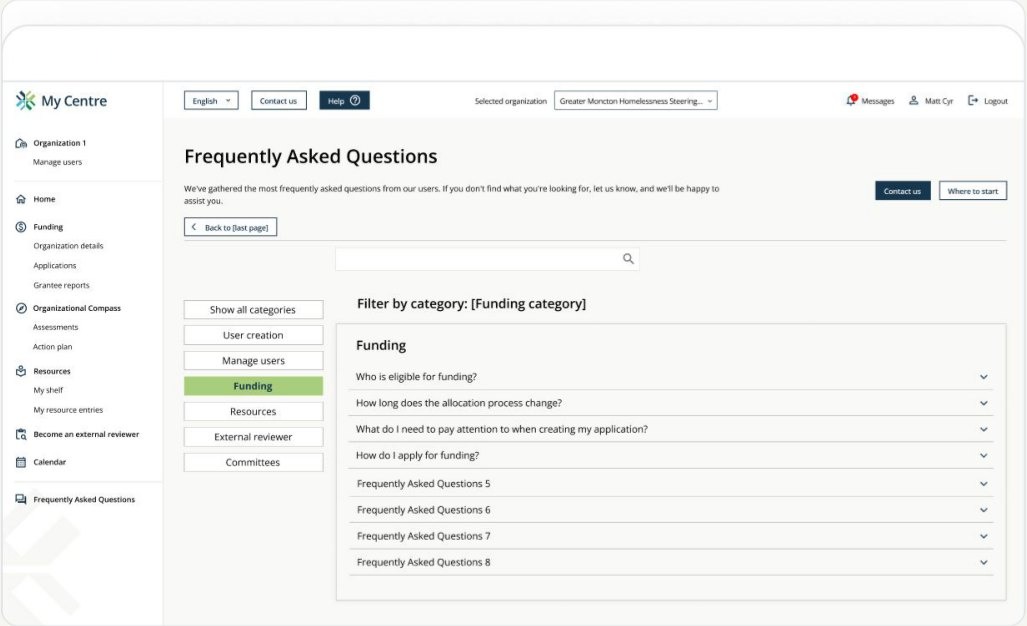Click the Home house icon in sidebar

21,199
